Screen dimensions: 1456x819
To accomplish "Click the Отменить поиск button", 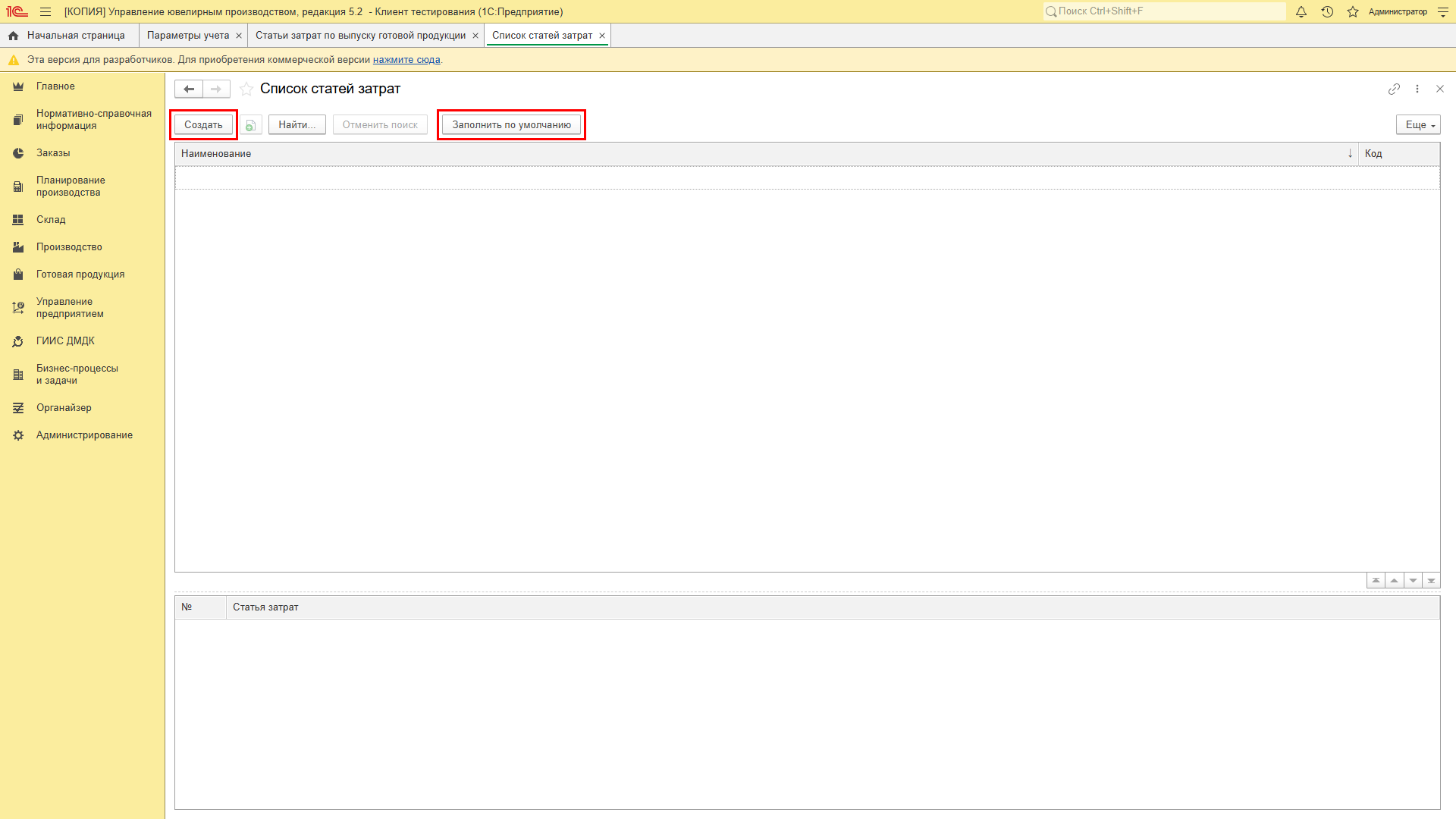I will point(380,125).
